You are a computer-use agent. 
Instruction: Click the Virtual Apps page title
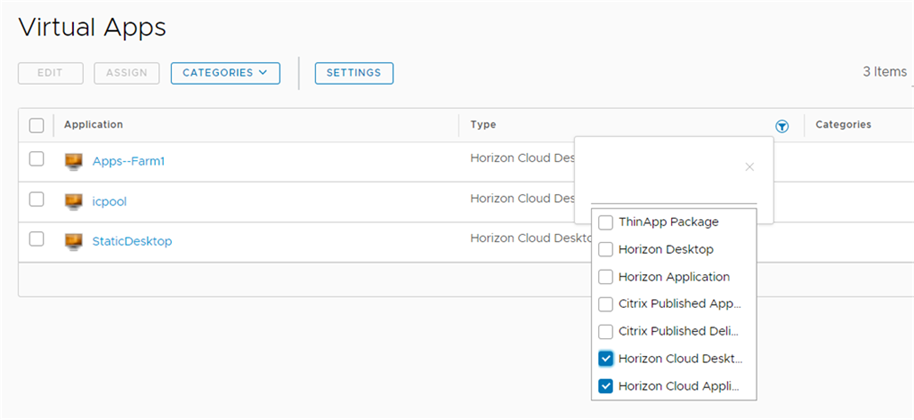point(92,28)
